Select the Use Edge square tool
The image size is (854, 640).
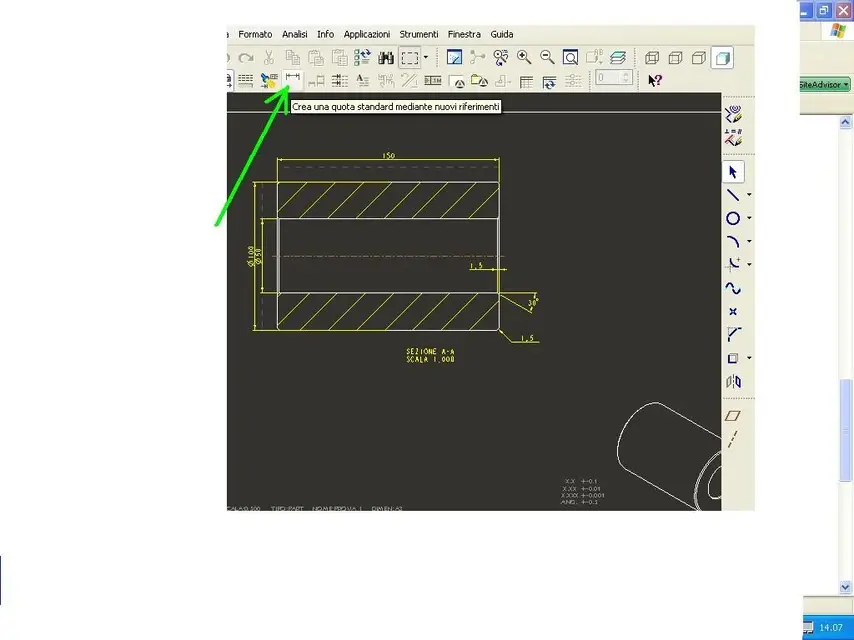733,358
